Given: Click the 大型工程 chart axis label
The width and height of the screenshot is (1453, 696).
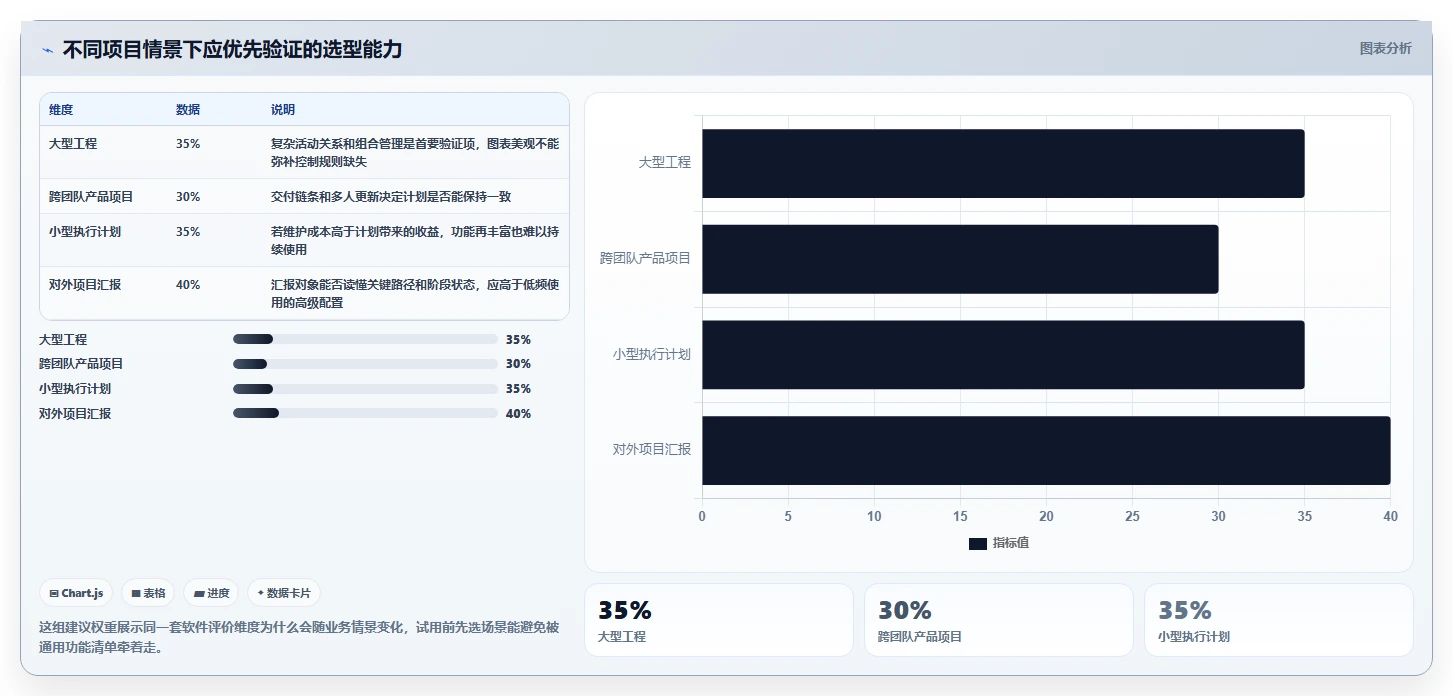Looking at the screenshot, I should tap(665, 162).
